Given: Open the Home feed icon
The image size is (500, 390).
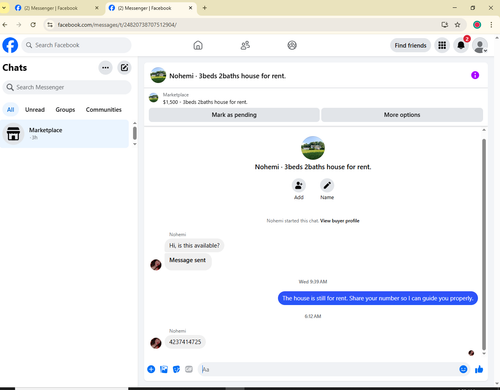Looking at the screenshot, I should [198, 45].
